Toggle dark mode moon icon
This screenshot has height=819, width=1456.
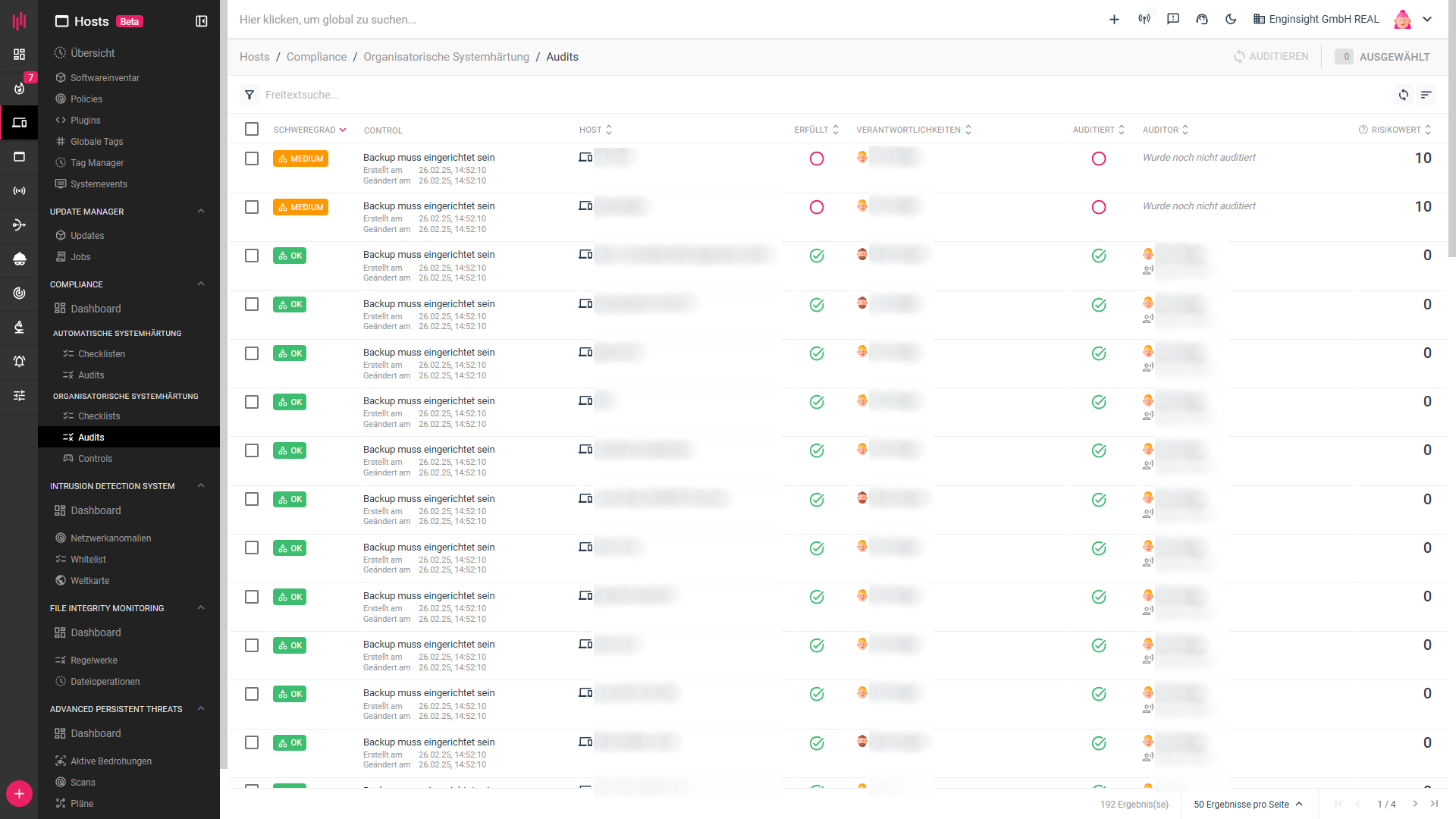[1231, 20]
